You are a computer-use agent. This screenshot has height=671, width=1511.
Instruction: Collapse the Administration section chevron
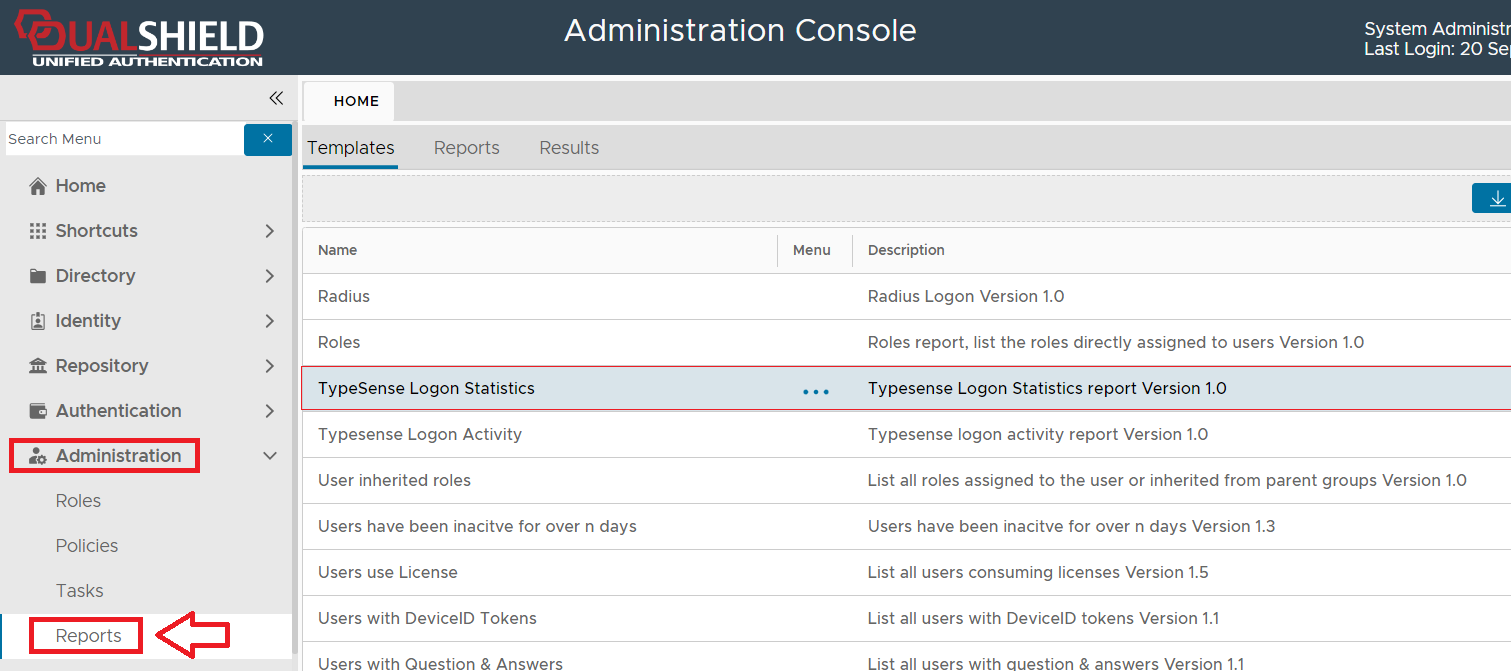pyautogui.click(x=269, y=456)
